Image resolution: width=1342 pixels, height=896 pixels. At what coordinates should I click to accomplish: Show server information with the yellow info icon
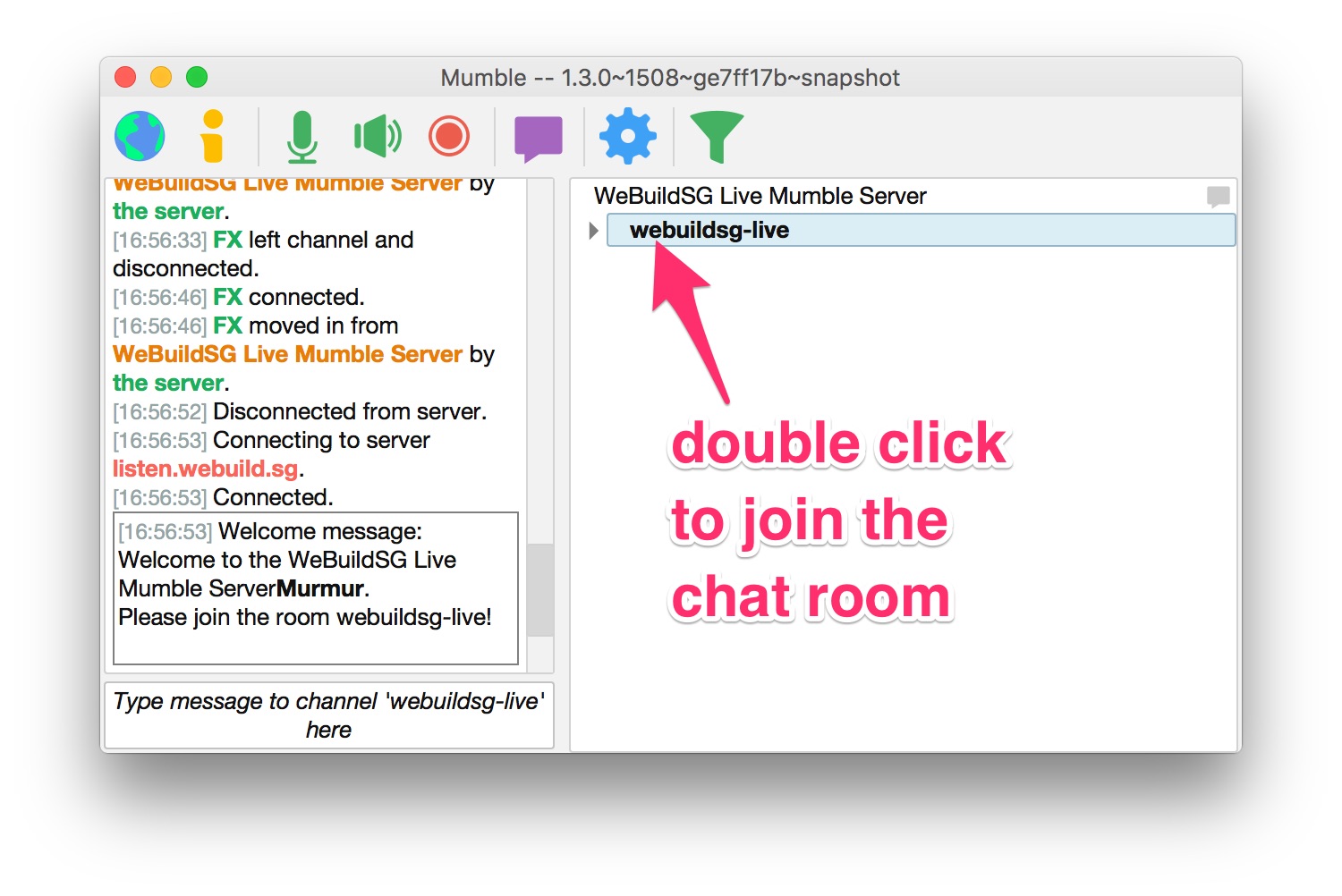212,136
